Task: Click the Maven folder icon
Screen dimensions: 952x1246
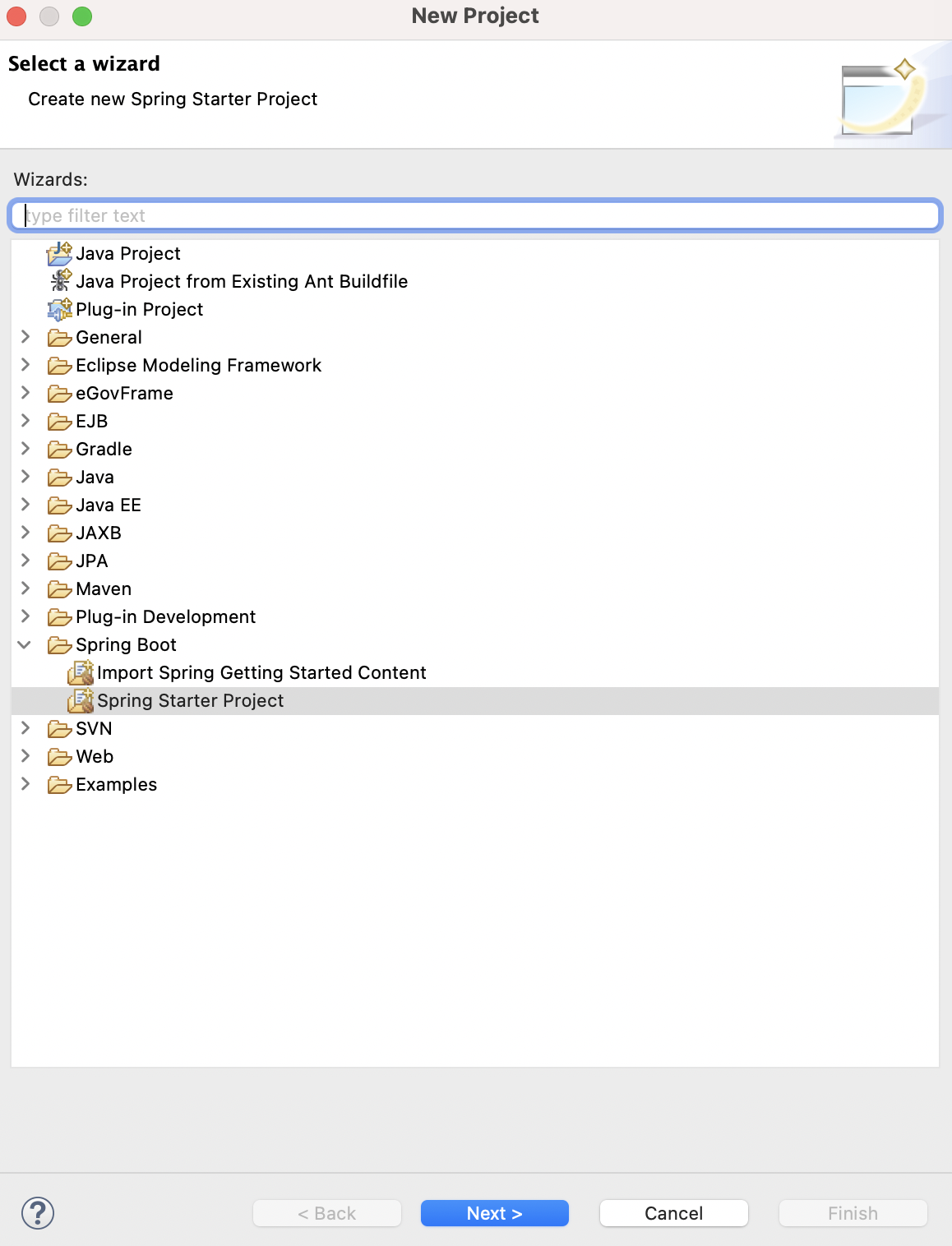Action: (x=60, y=588)
